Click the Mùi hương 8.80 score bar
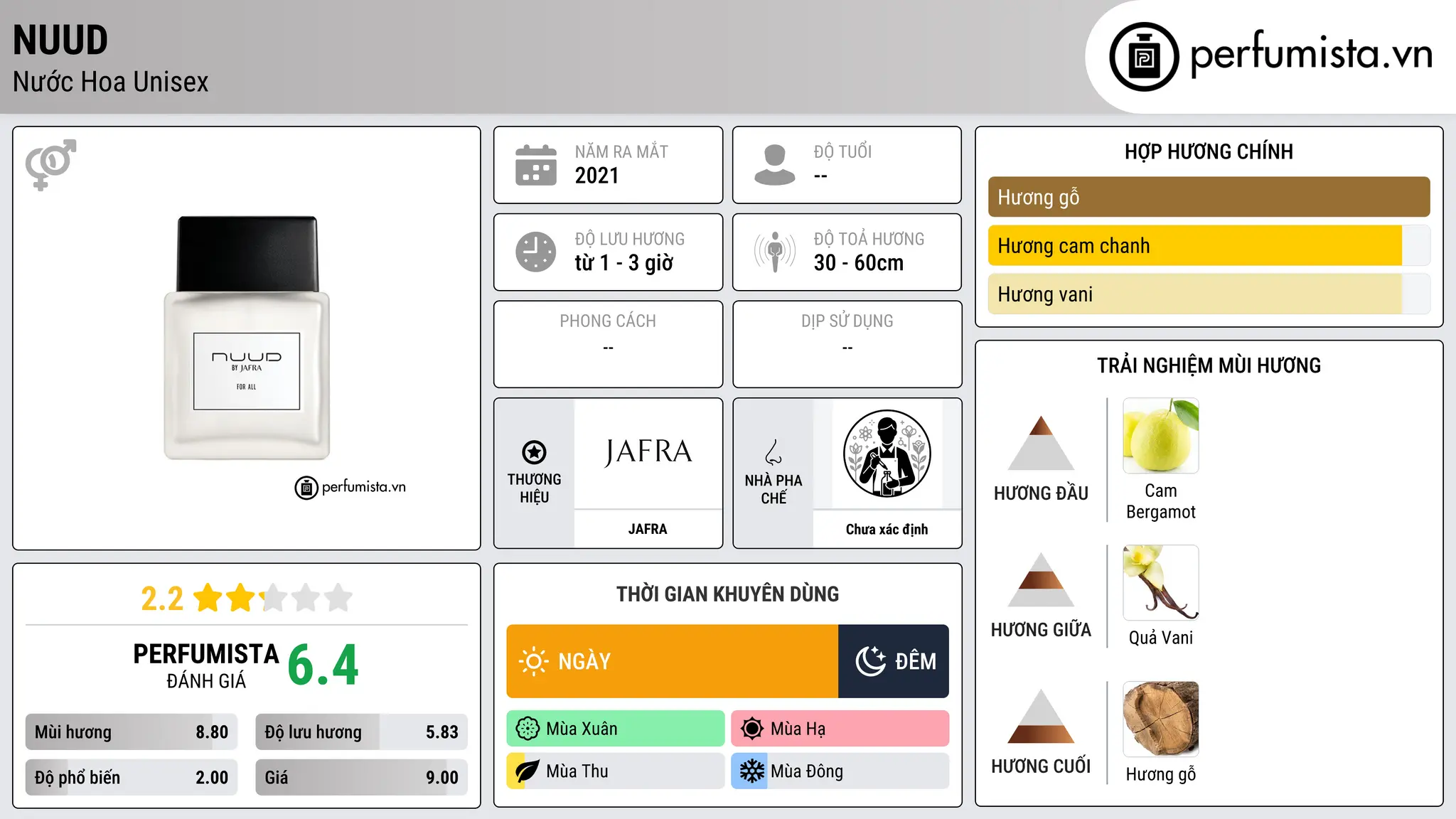Image resolution: width=1456 pixels, height=819 pixels. 132,732
